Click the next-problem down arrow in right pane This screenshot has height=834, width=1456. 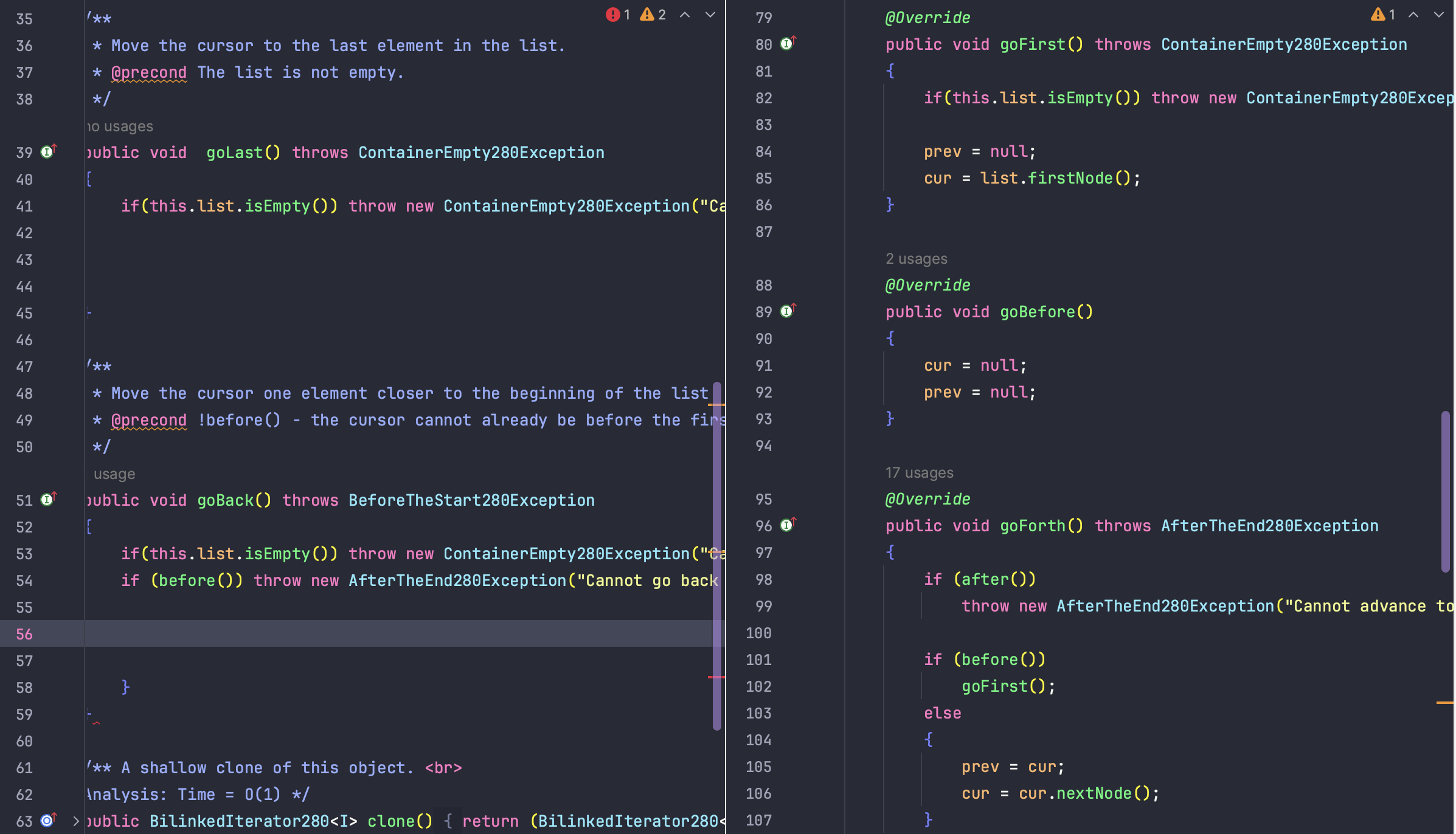click(1437, 13)
